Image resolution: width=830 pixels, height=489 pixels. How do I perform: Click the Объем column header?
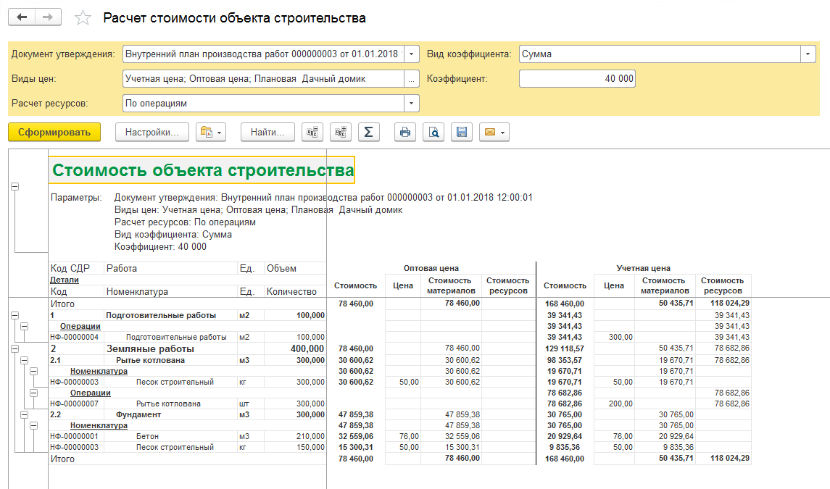click(282, 268)
